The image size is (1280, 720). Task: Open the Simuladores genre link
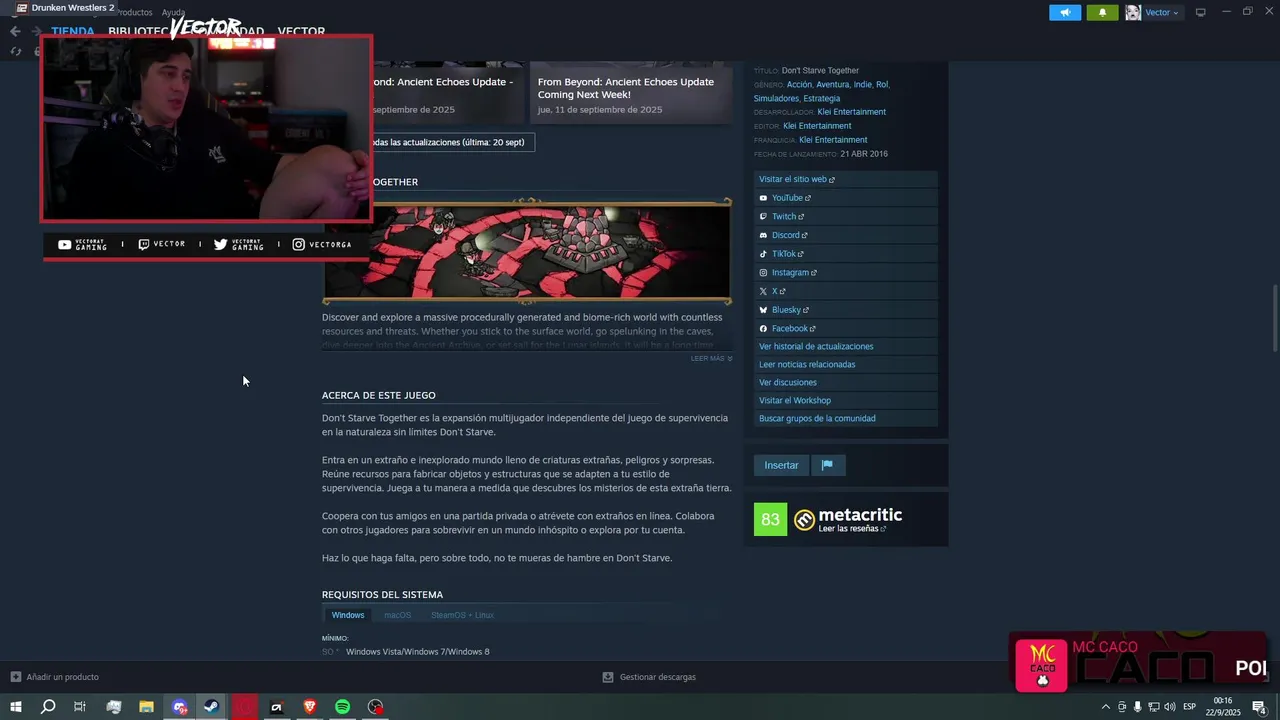pyautogui.click(x=776, y=99)
